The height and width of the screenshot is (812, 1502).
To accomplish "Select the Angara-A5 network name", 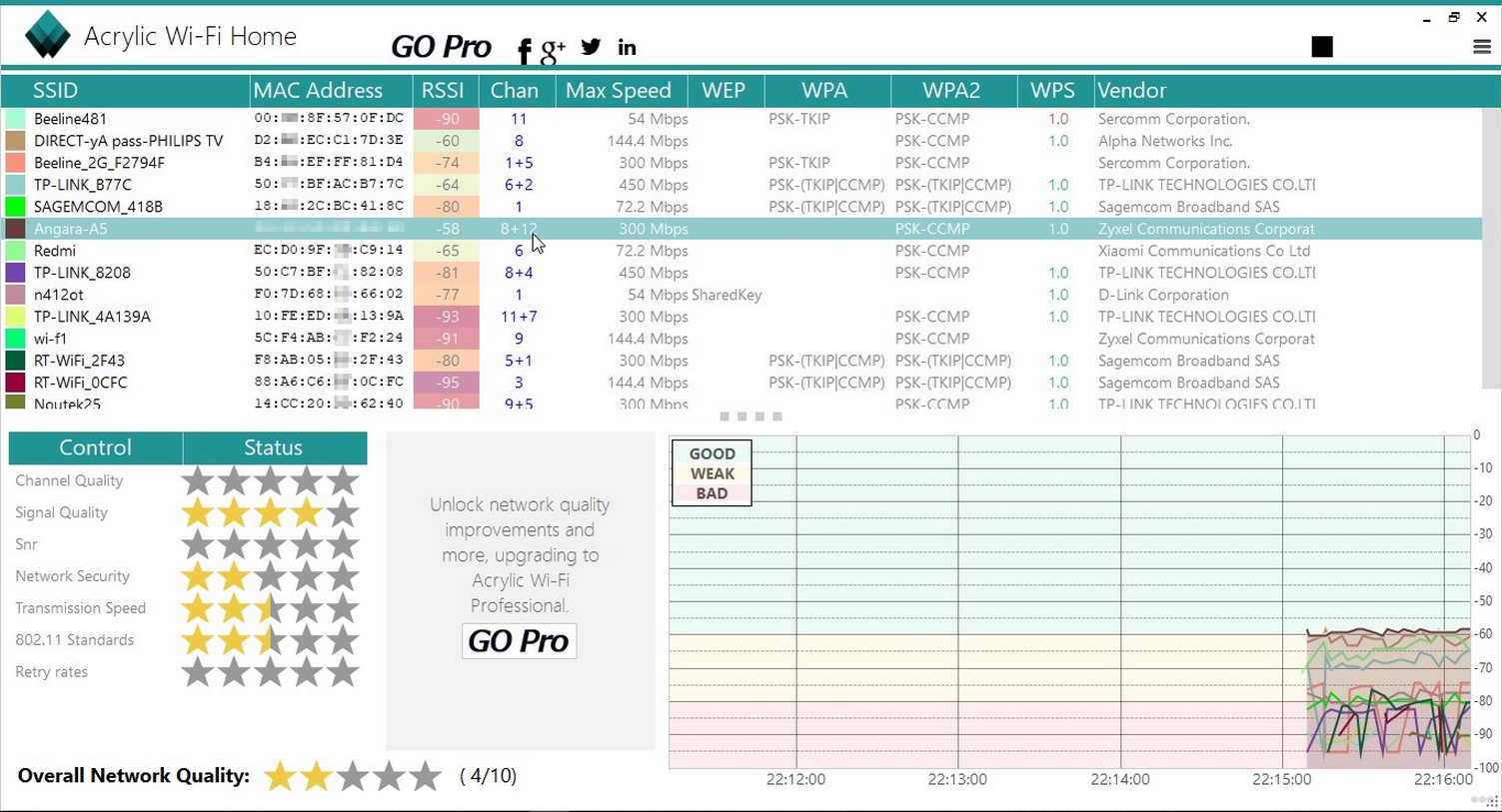I will 70,229.
